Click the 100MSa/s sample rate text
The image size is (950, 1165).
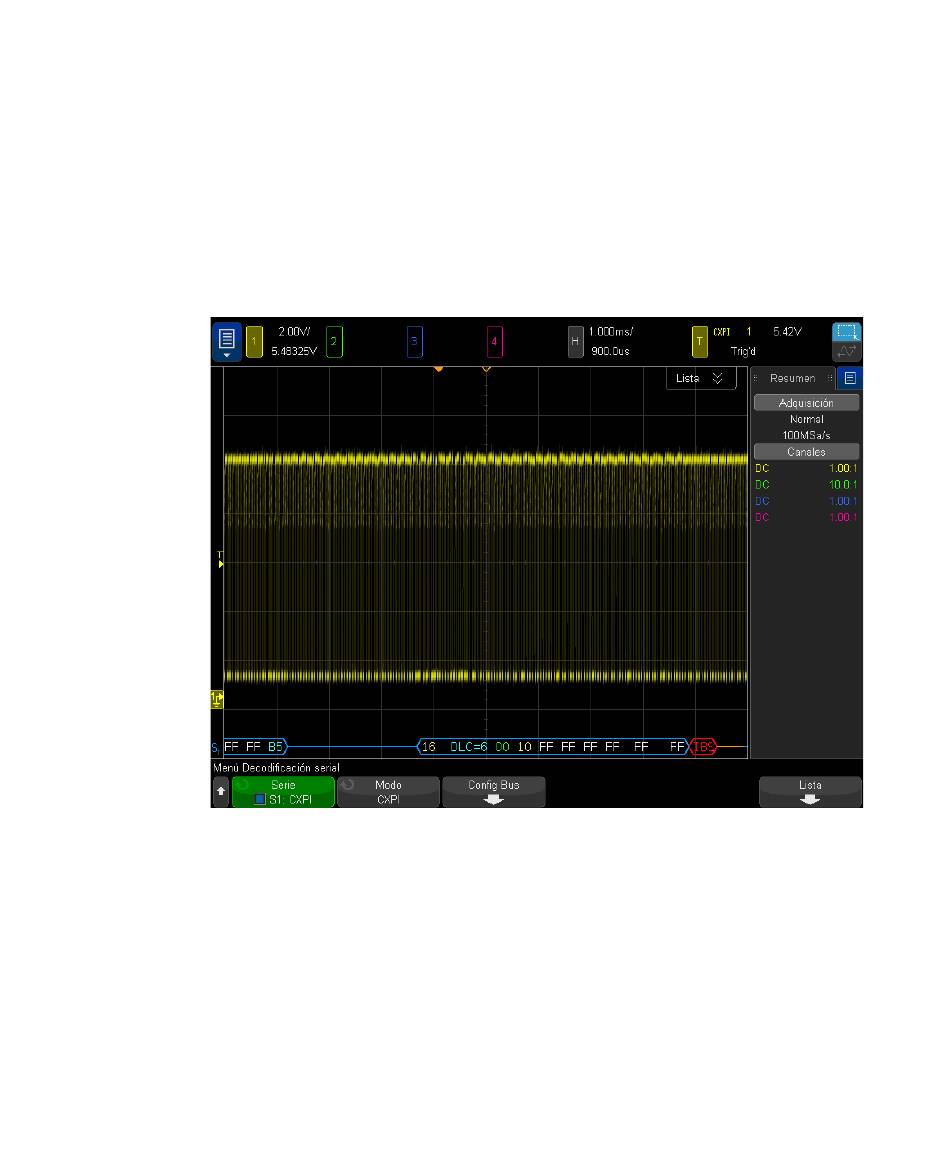click(x=806, y=435)
